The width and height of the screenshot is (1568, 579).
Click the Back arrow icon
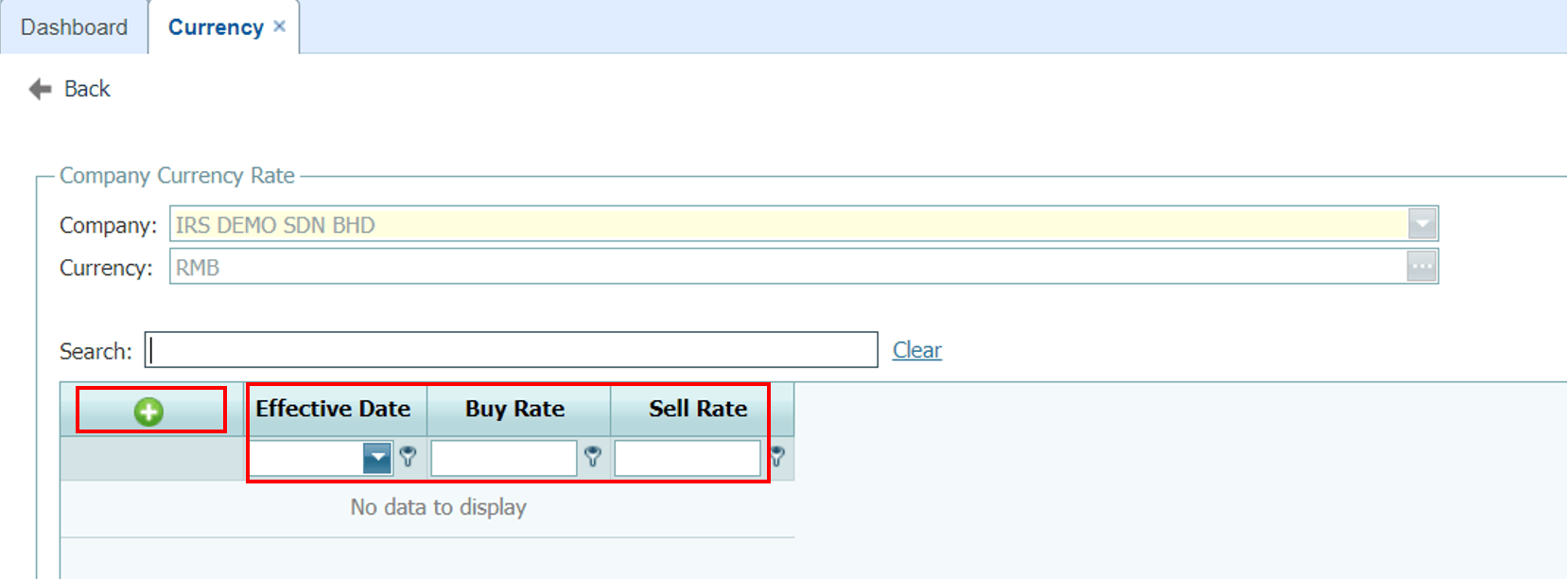tap(40, 89)
